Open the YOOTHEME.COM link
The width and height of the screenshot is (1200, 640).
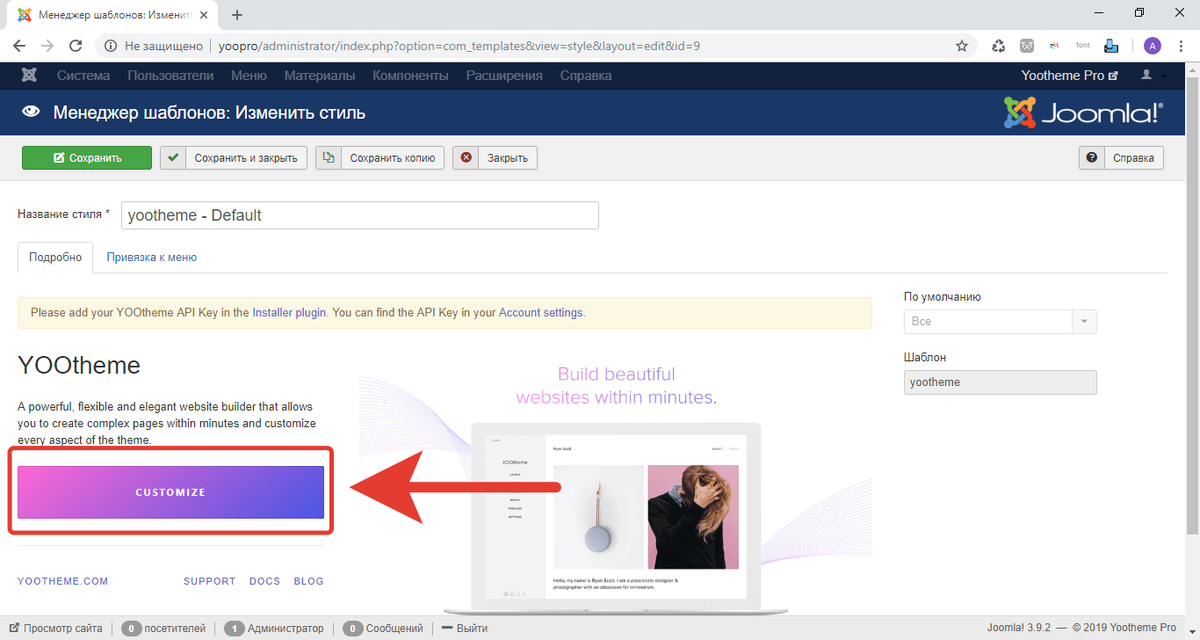tap(63, 581)
